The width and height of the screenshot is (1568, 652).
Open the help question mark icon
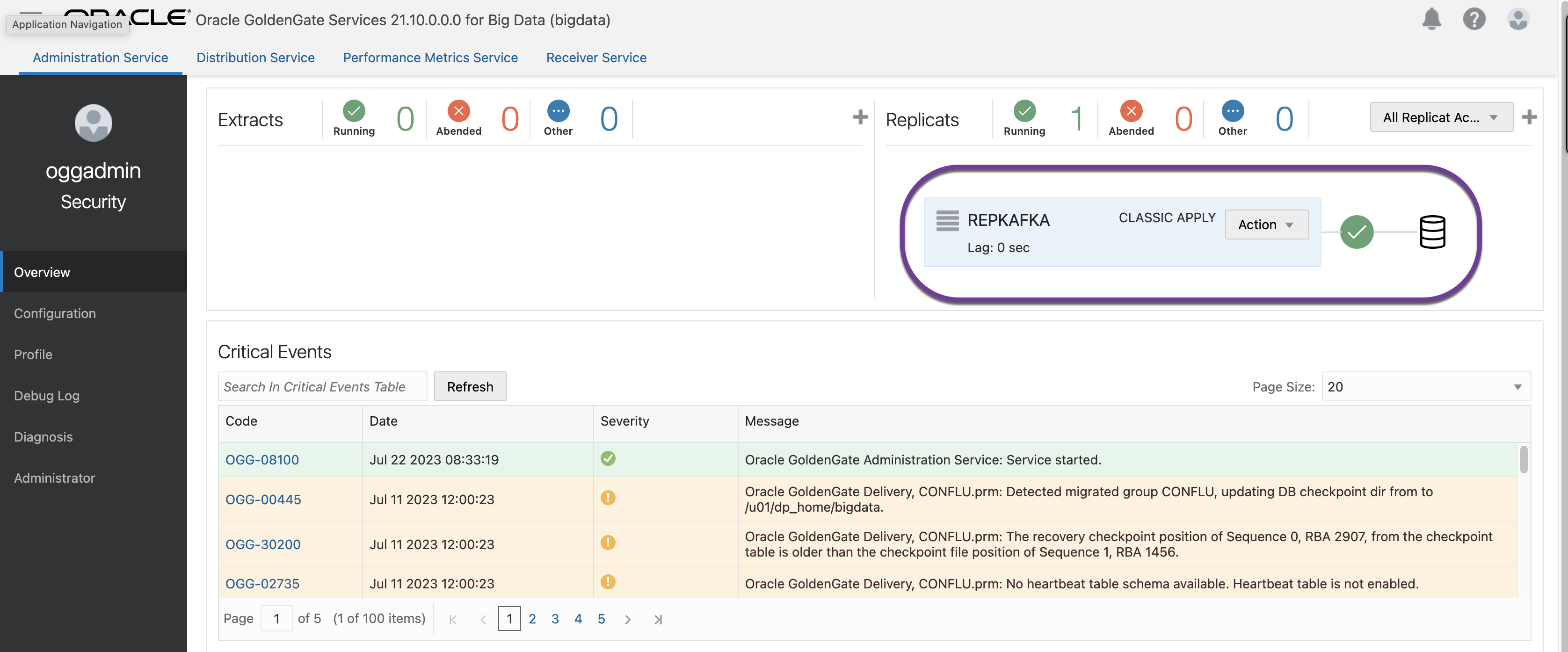[x=1474, y=19]
